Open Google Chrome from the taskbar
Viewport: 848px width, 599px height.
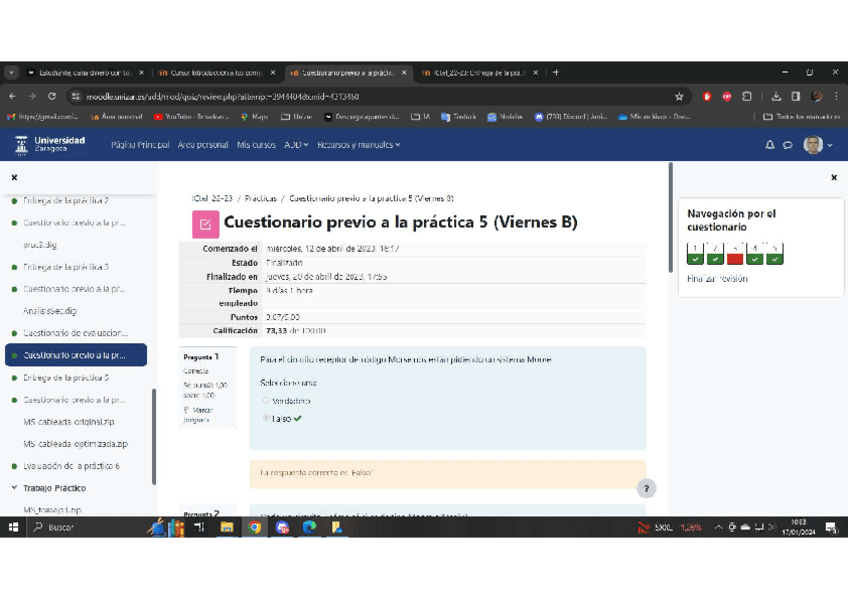pyautogui.click(x=254, y=527)
